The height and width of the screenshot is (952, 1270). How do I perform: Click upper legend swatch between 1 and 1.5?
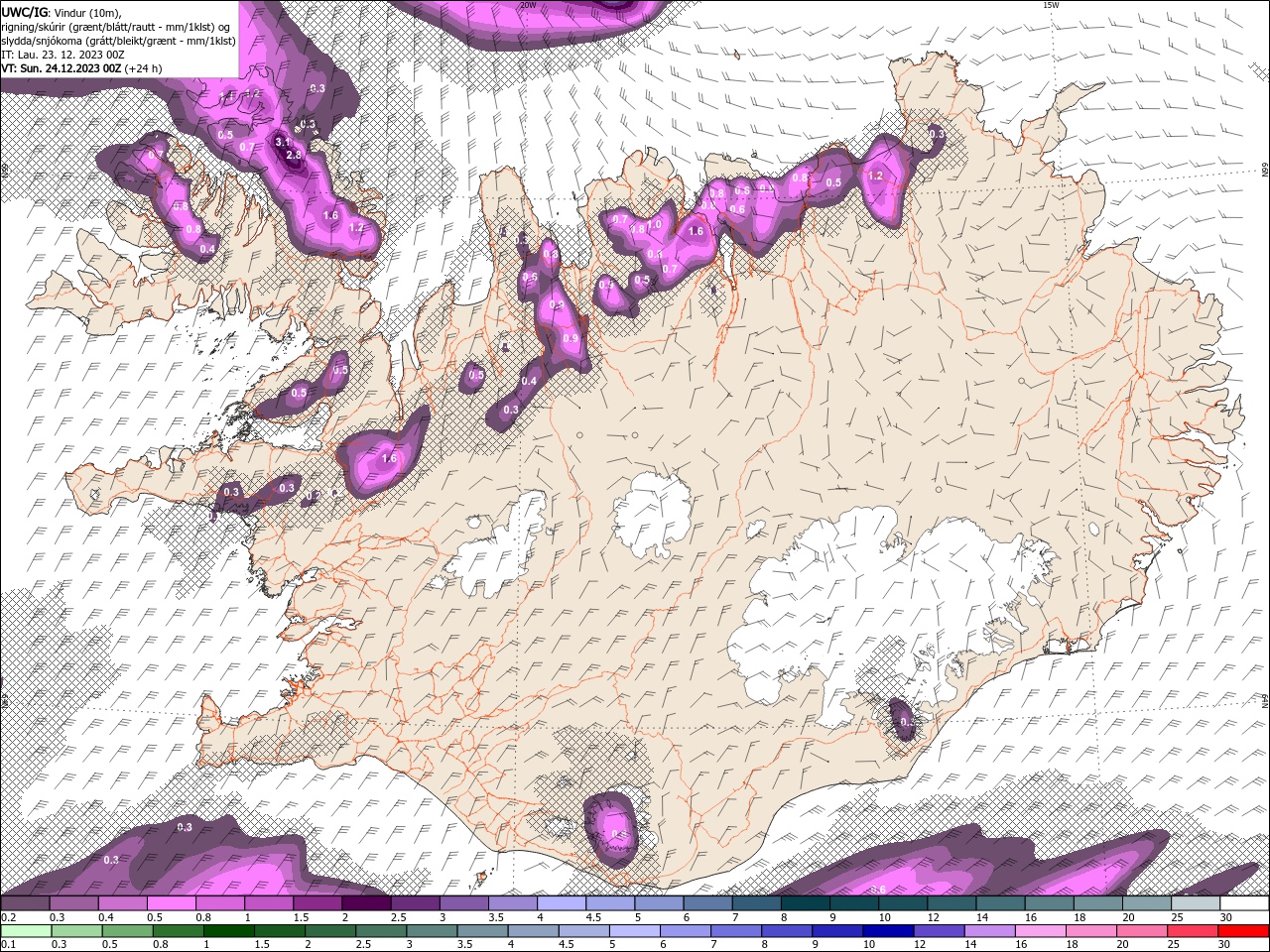point(269,904)
